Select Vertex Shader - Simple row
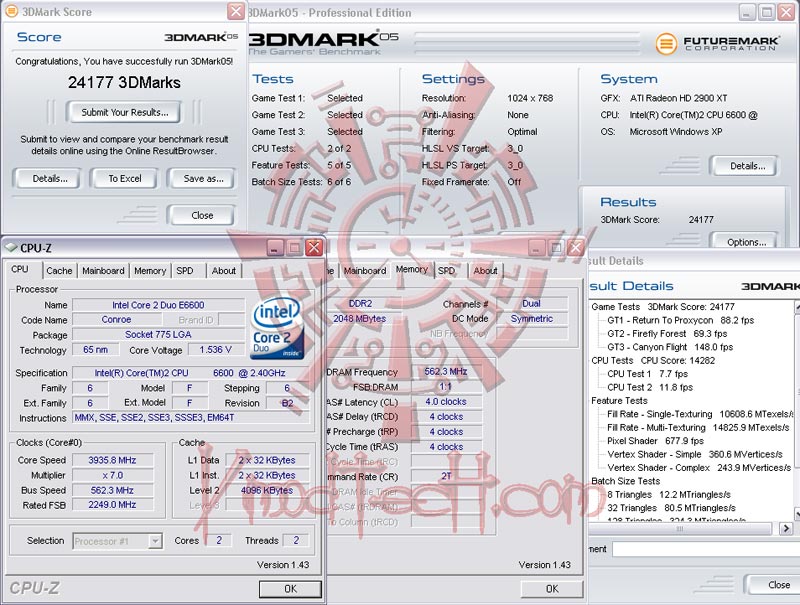800x605 pixels. (695, 454)
